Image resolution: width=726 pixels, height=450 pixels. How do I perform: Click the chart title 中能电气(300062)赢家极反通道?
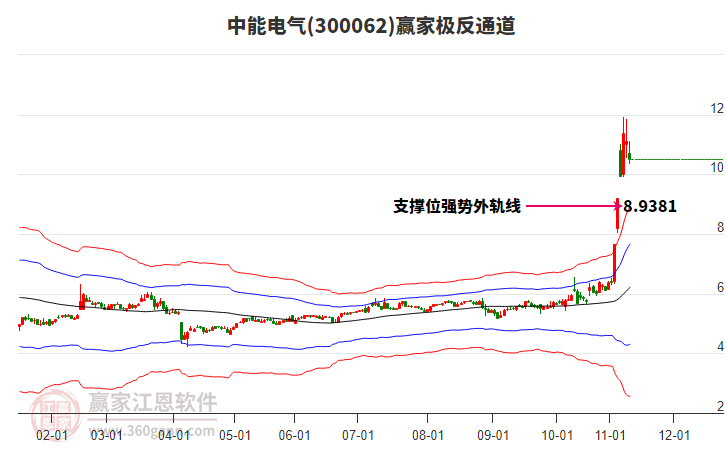[371, 26]
